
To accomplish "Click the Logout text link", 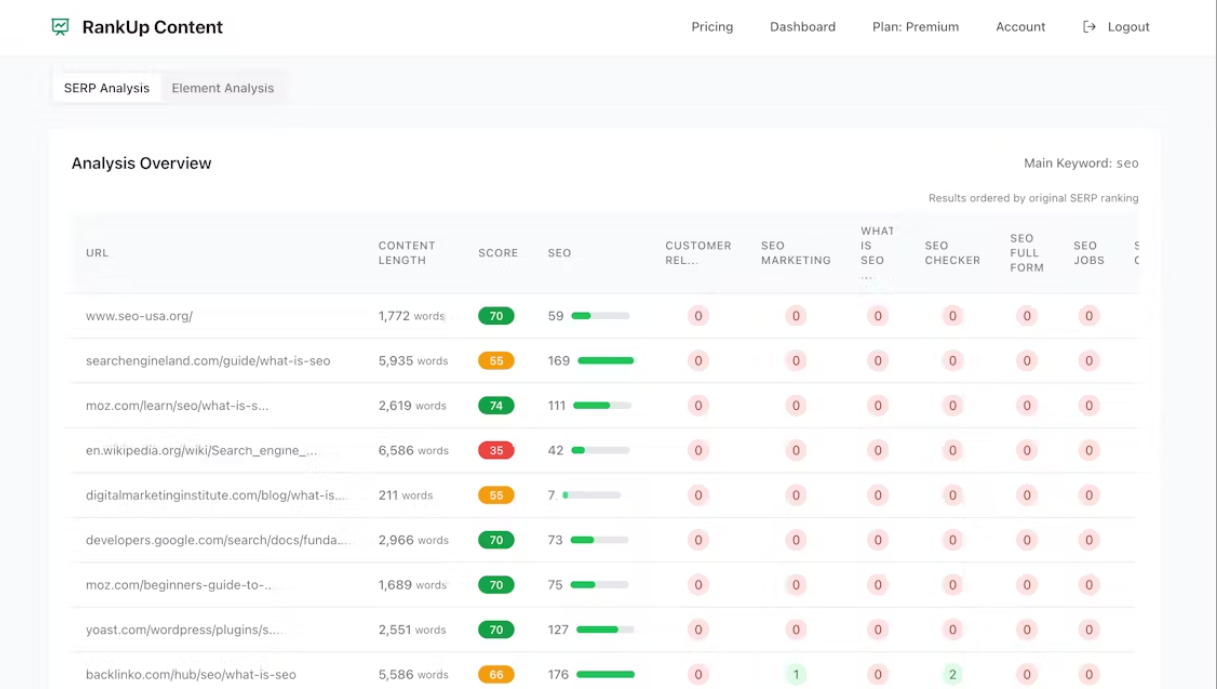I will 1128,27.
